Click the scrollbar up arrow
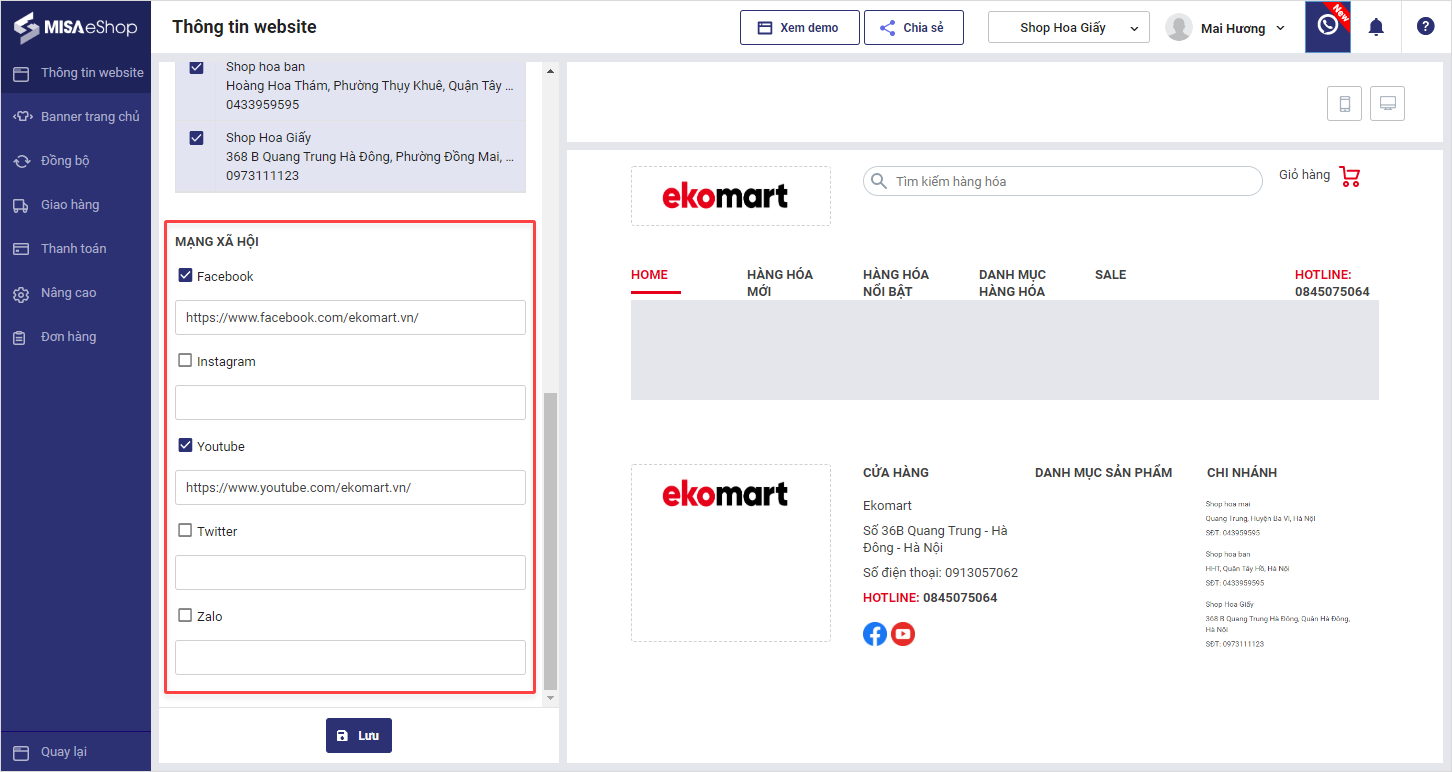Image resolution: width=1452 pixels, height=772 pixels. pyautogui.click(x=550, y=71)
